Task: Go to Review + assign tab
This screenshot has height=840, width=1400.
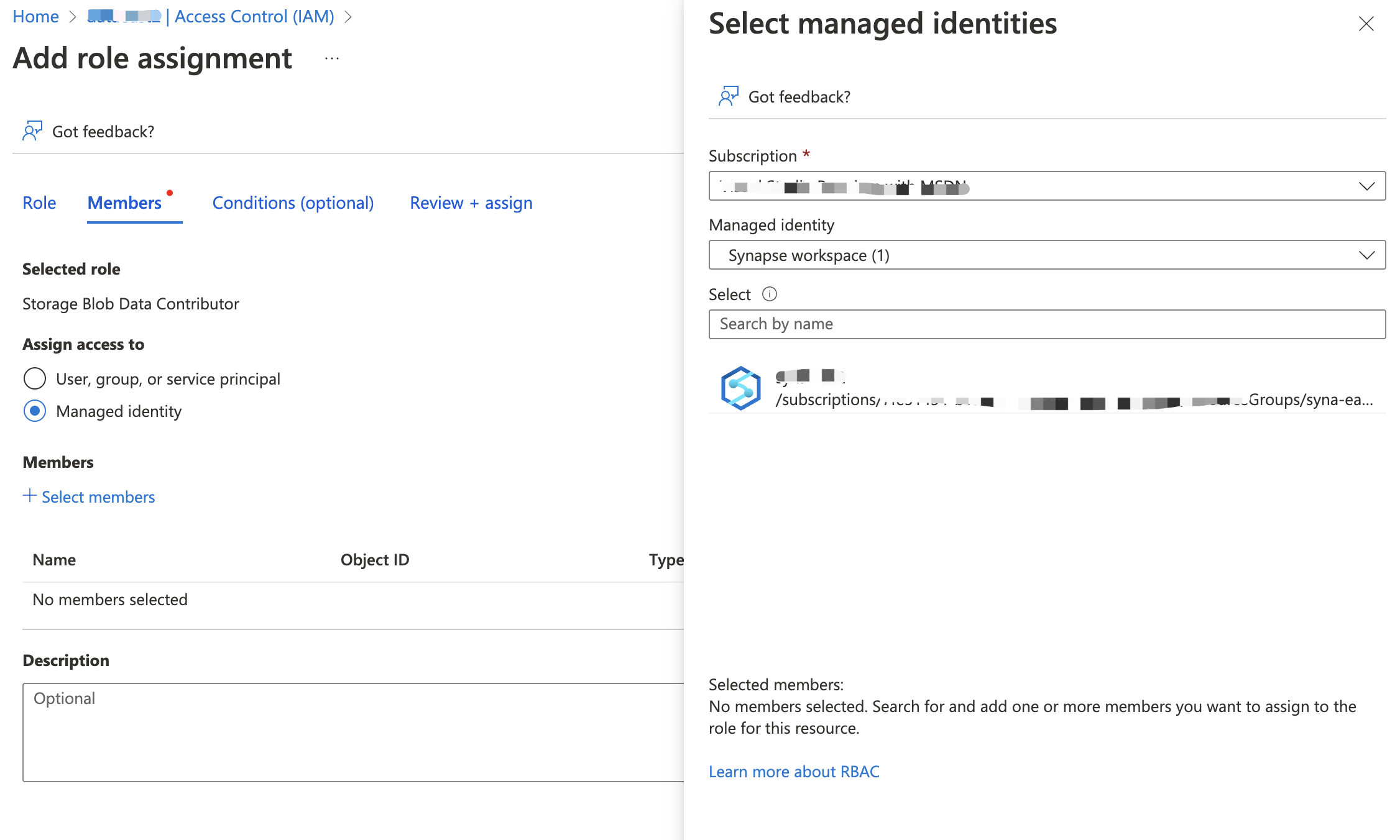Action: coord(471,203)
